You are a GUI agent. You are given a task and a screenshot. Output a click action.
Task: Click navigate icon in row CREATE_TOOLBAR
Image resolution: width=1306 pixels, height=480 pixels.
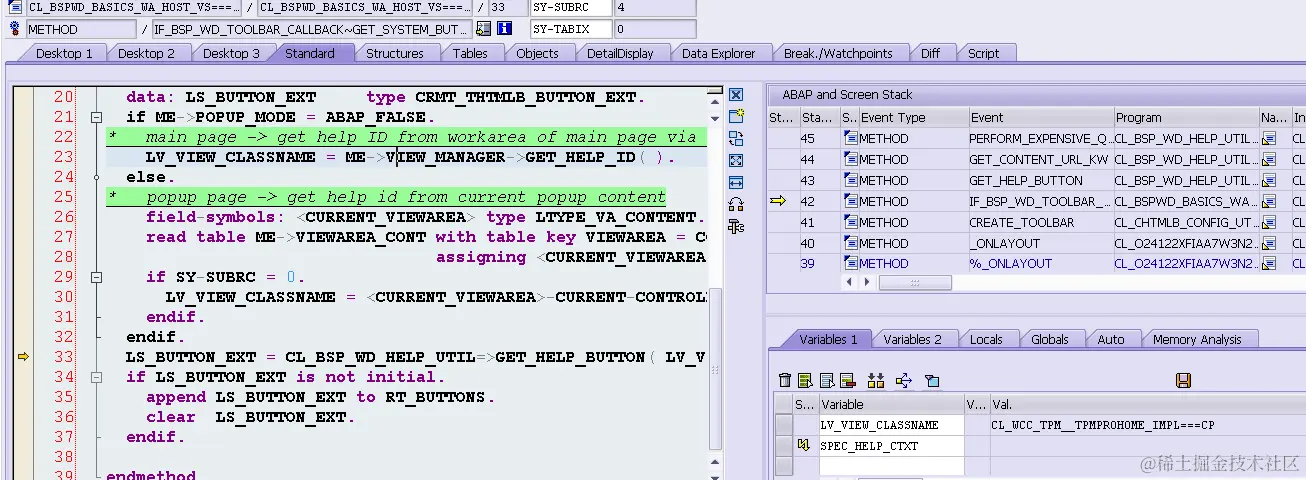pos(1270,223)
